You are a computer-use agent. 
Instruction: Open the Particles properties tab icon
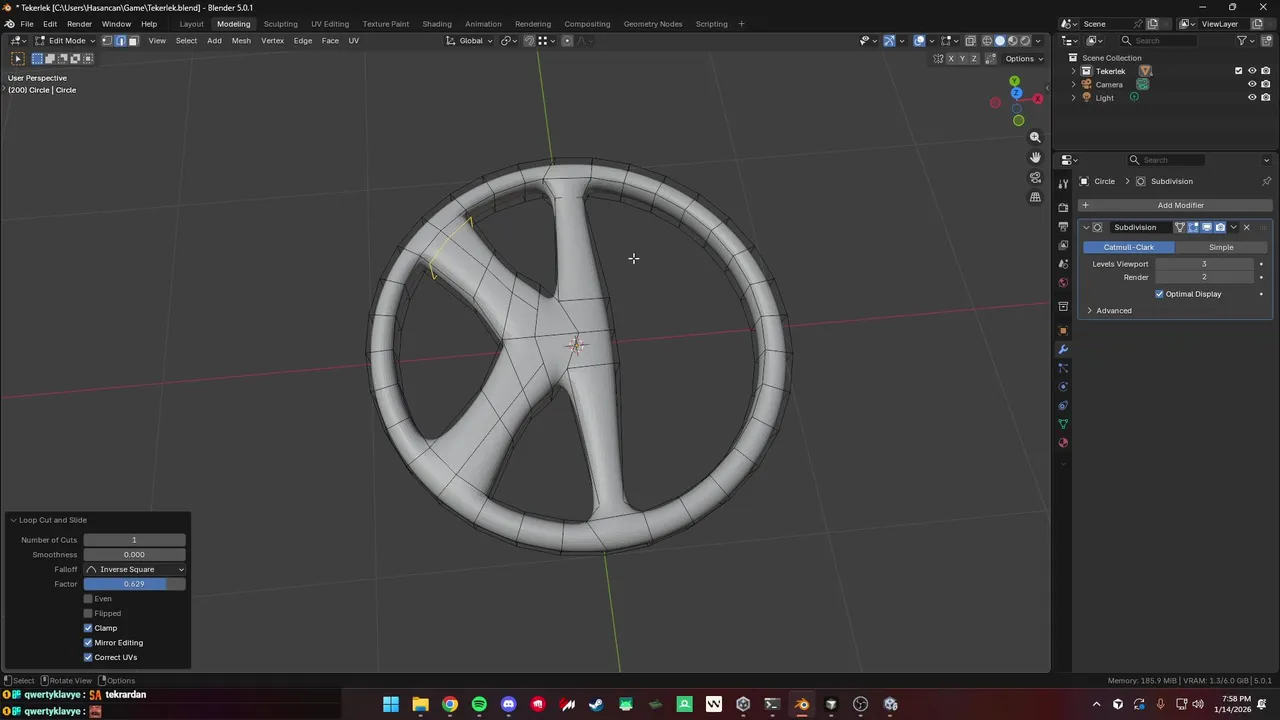(x=1063, y=368)
